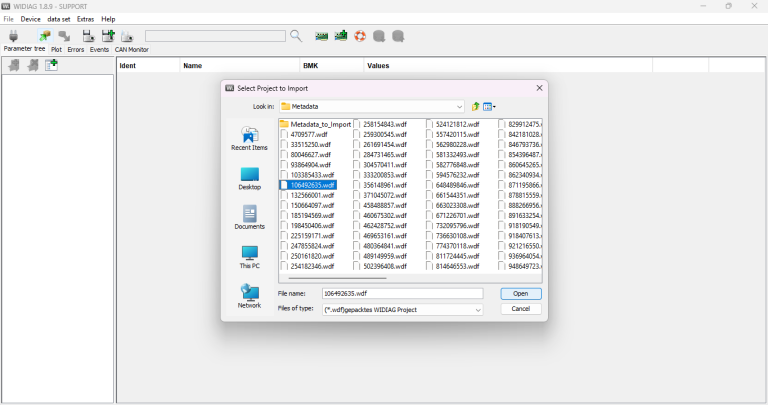The width and height of the screenshot is (768, 405).
Task: Click the first gray speech bubble icon
Action: (x=379, y=36)
